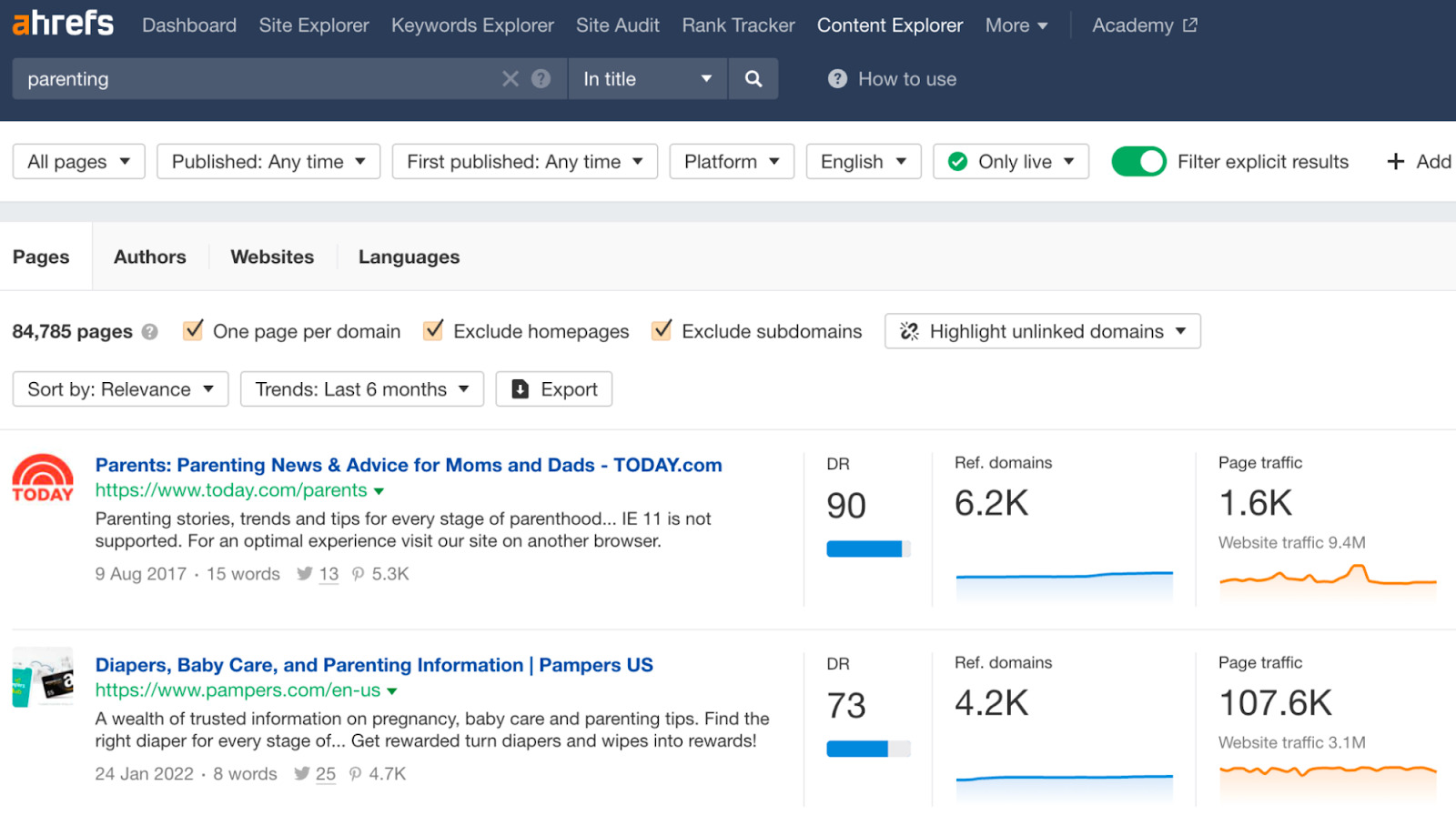The image size is (1456, 815).
Task: Click Twitter icon on TODAY result
Action: (x=305, y=574)
